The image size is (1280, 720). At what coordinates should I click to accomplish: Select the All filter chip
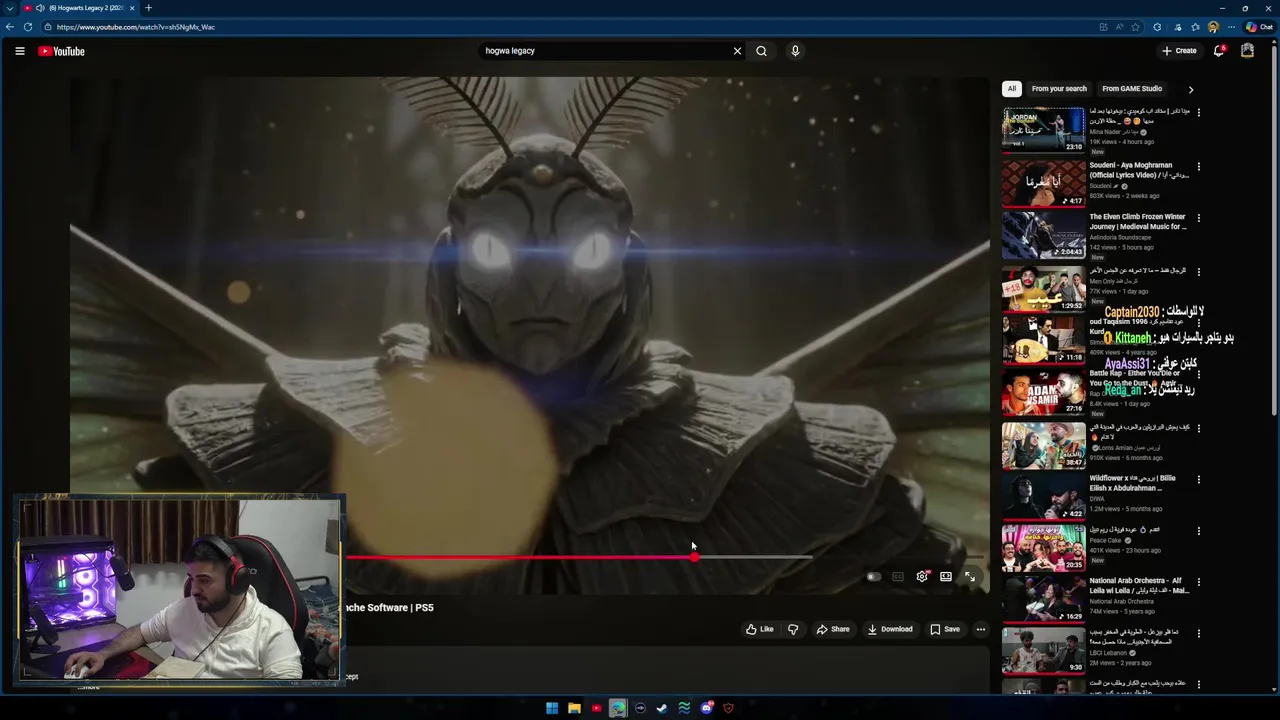pyautogui.click(x=1011, y=89)
